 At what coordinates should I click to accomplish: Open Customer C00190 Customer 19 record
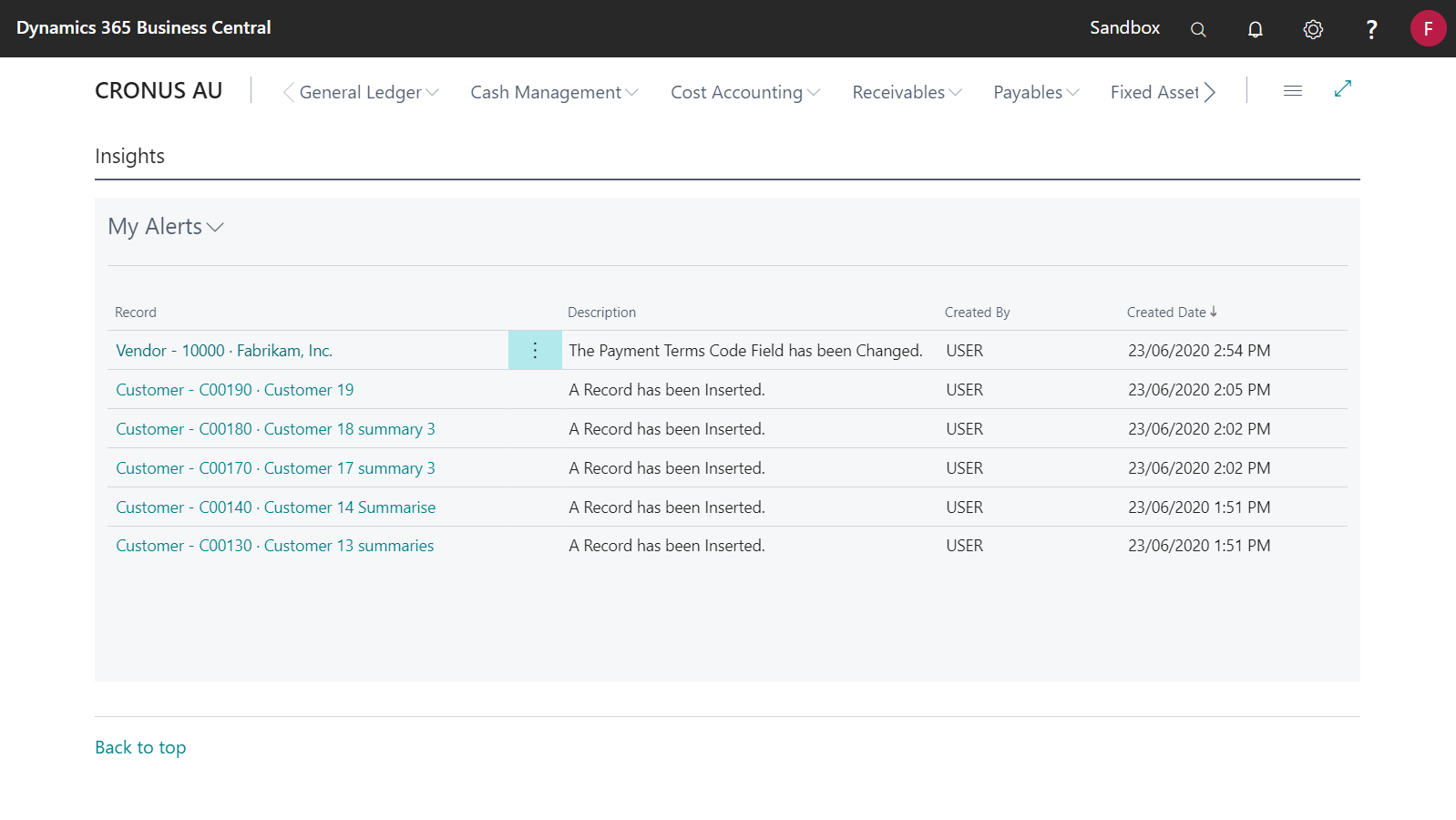tap(235, 389)
